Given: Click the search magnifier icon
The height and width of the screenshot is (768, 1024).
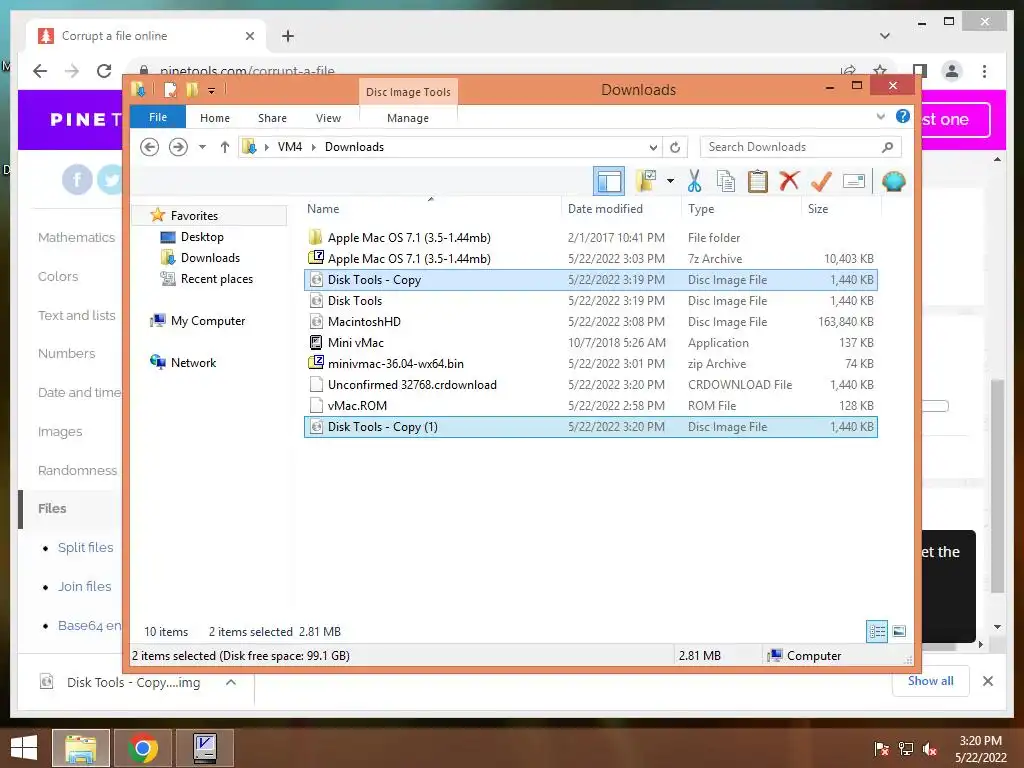Looking at the screenshot, I should click(x=887, y=147).
